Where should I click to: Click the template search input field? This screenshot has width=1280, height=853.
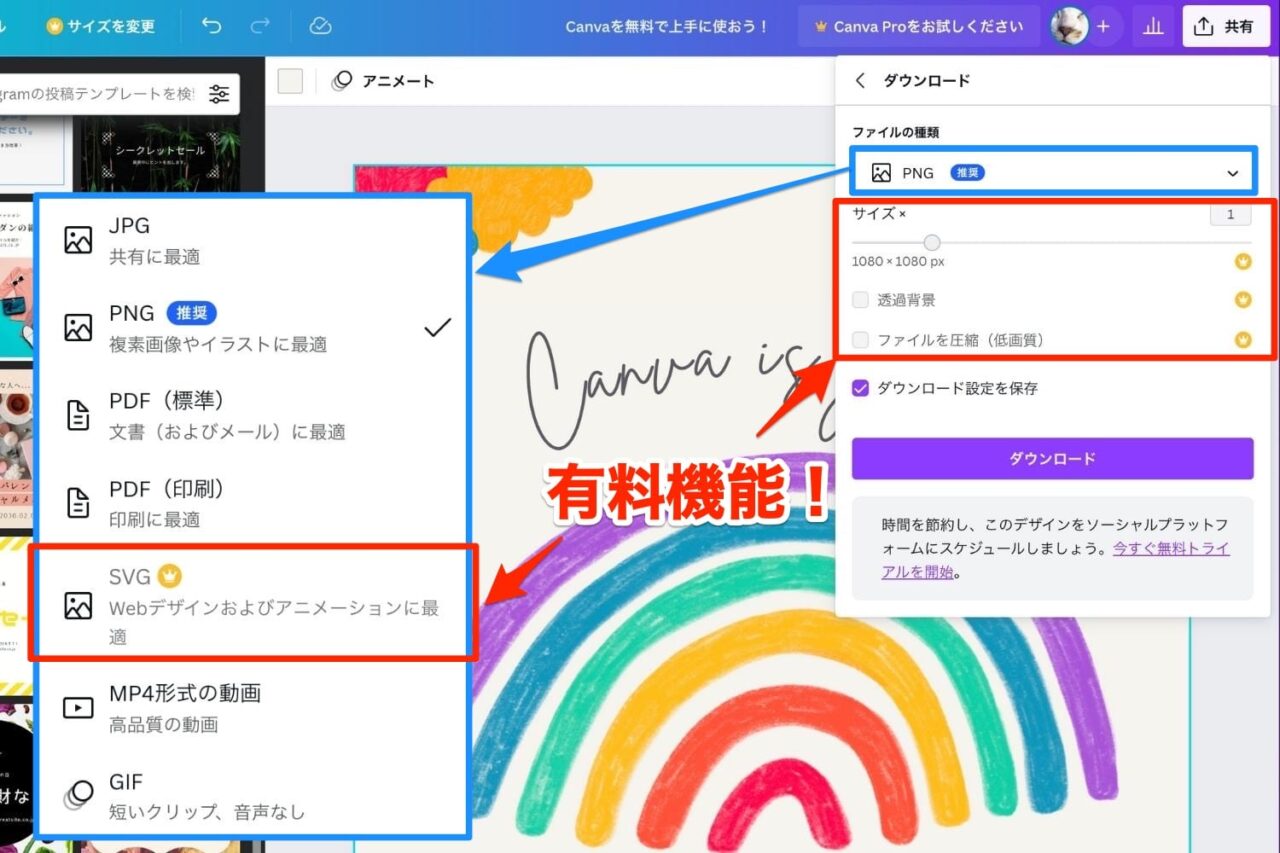click(x=100, y=94)
